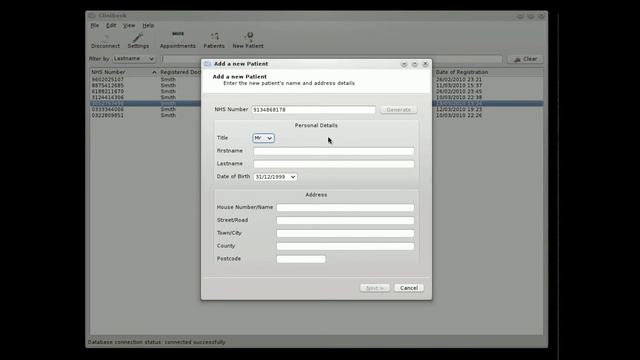This screenshot has height=360, width=640.
Task: Sort by NHS Number column header
Action: point(124,72)
